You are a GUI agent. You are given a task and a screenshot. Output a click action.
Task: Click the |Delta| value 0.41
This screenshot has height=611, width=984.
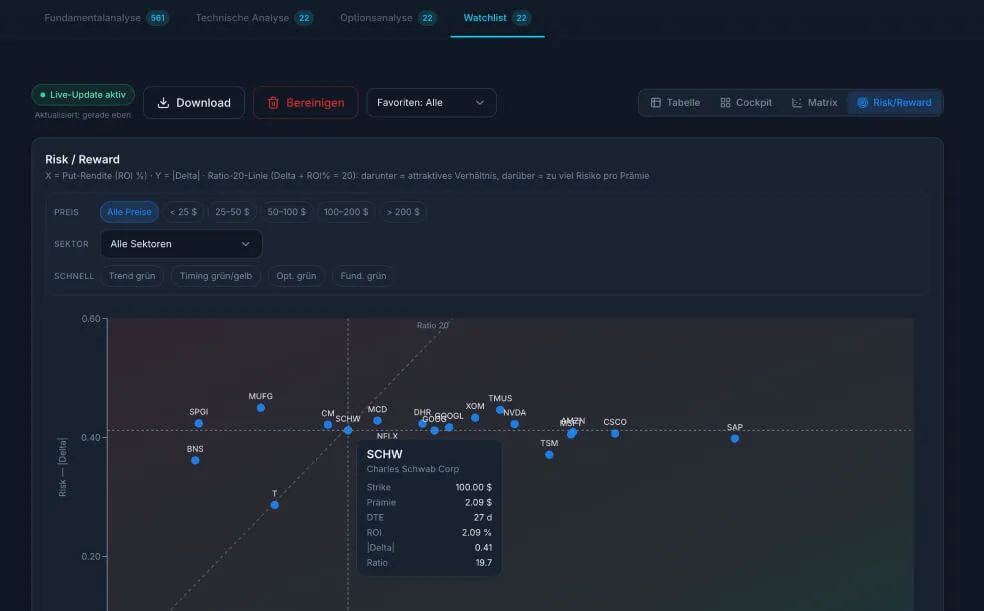click(x=483, y=548)
